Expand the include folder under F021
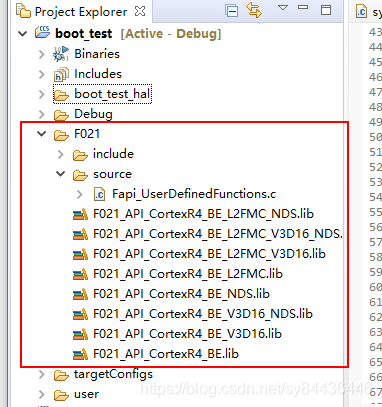382x407 pixels. (x=61, y=154)
